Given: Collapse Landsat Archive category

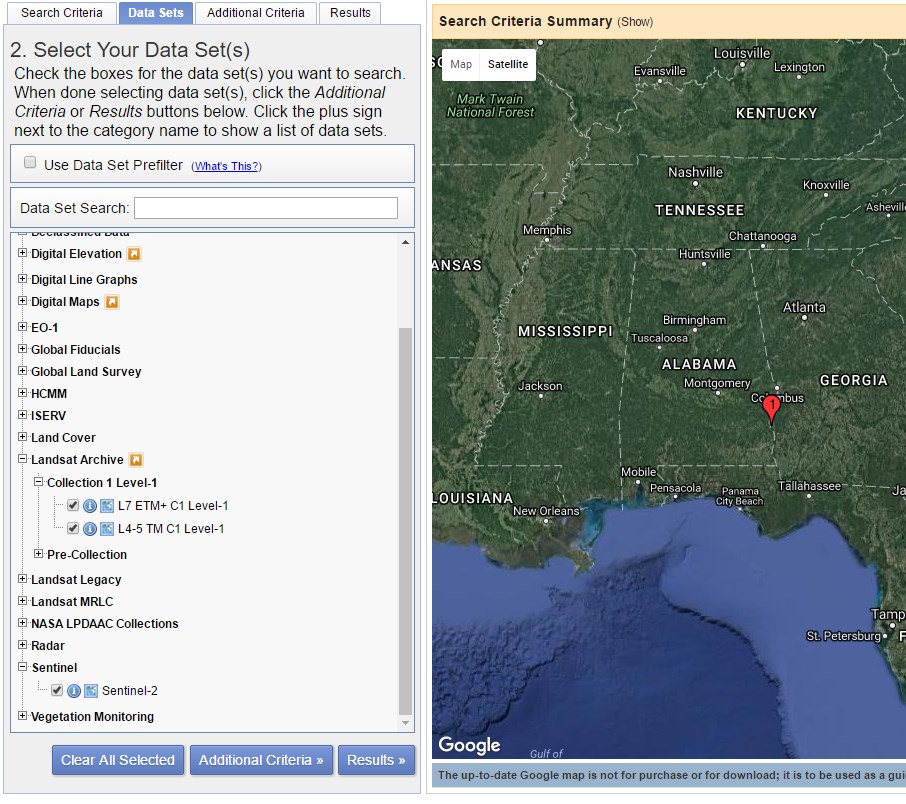Looking at the screenshot, I should [23, 460].
